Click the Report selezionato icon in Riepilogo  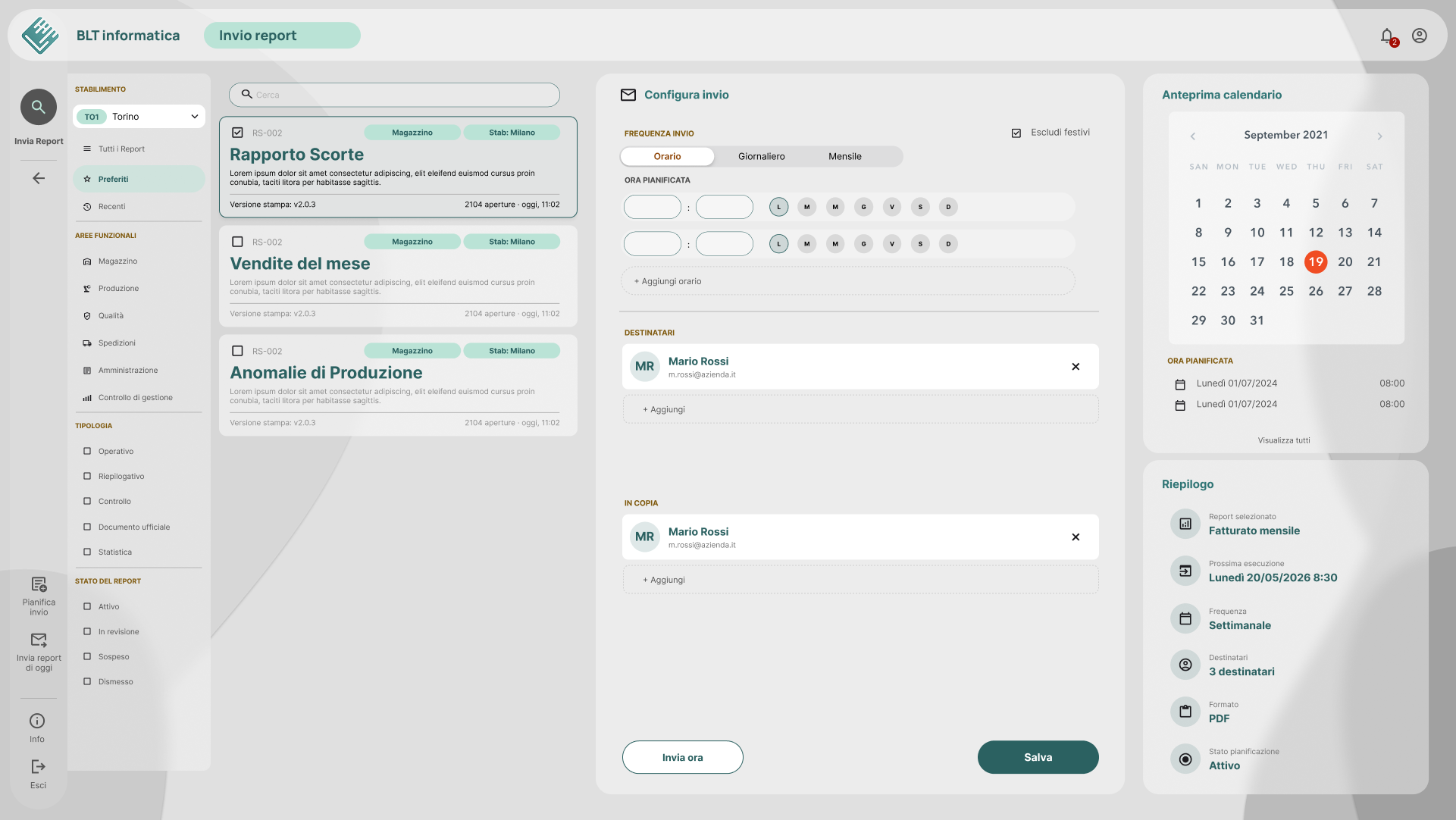[x=1185, y=524]
